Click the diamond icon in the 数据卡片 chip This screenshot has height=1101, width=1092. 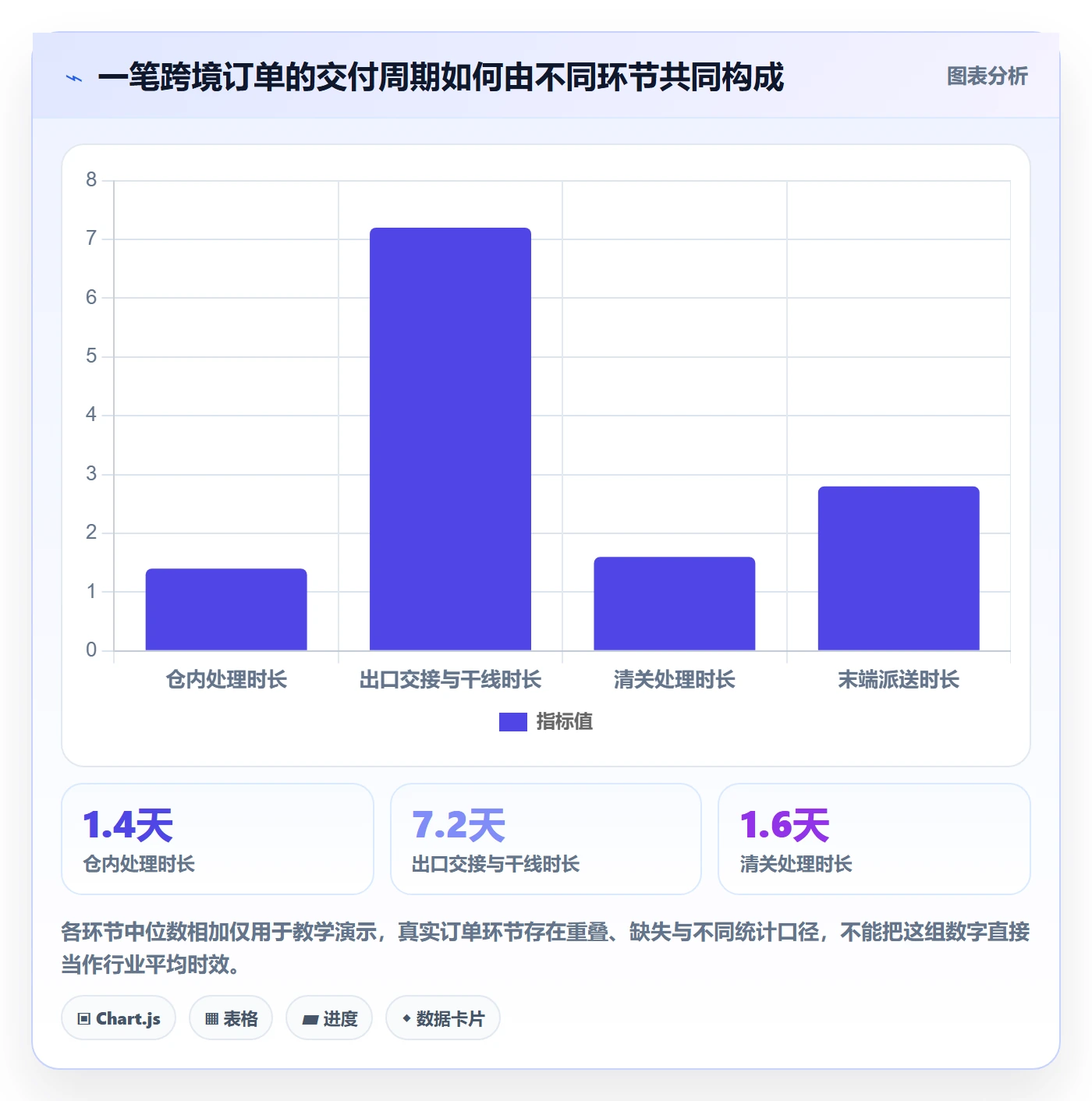point(406,1018)
